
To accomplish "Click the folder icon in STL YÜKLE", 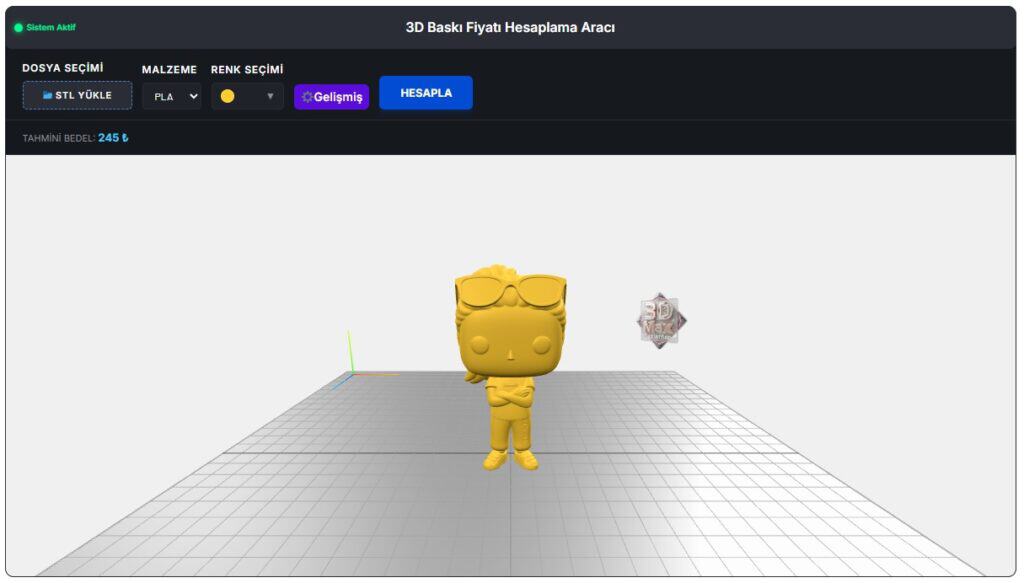I will pyautogui.click(x=47, y=95).
